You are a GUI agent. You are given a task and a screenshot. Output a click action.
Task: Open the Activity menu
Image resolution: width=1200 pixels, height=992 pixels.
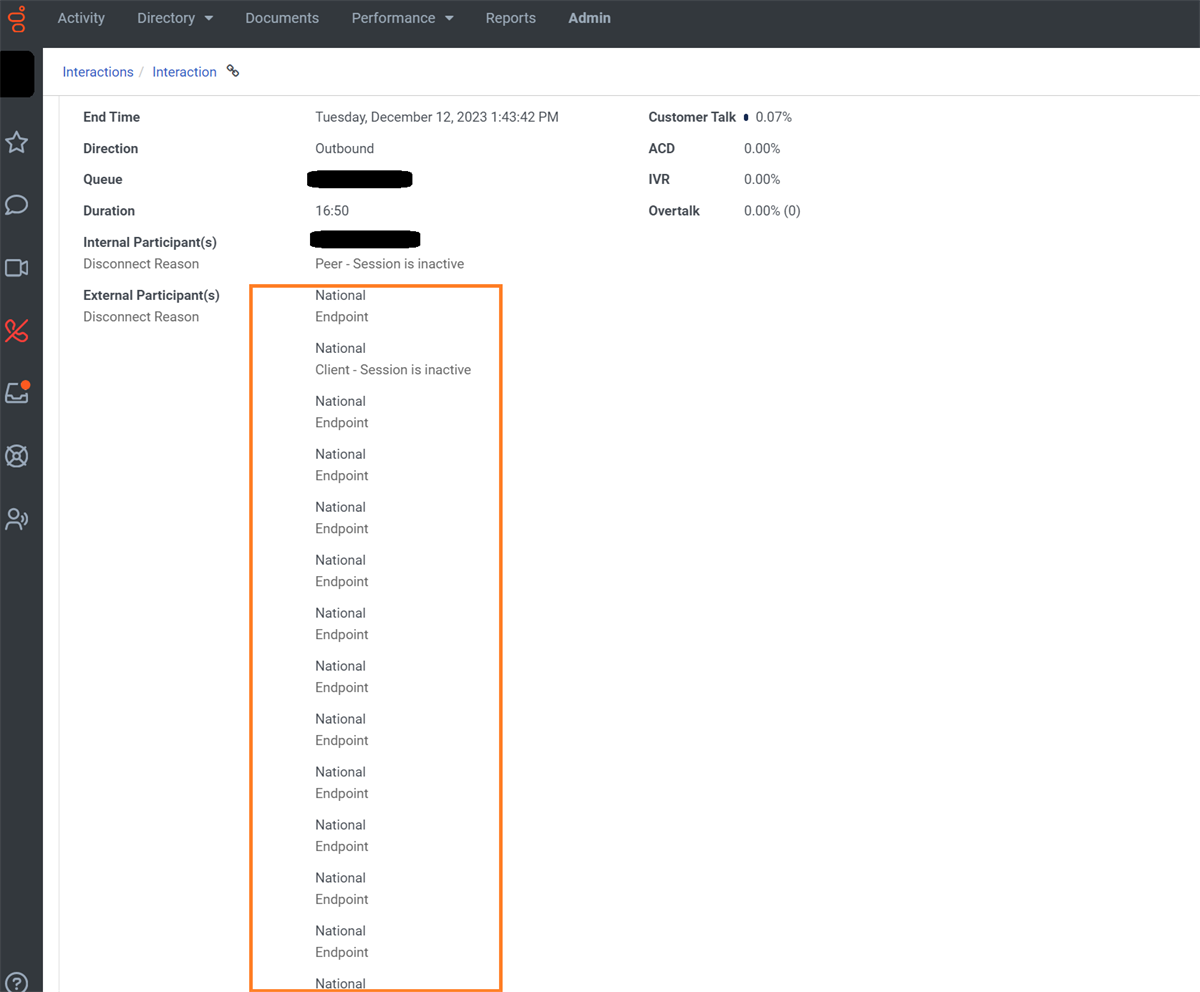click(81, 18)
